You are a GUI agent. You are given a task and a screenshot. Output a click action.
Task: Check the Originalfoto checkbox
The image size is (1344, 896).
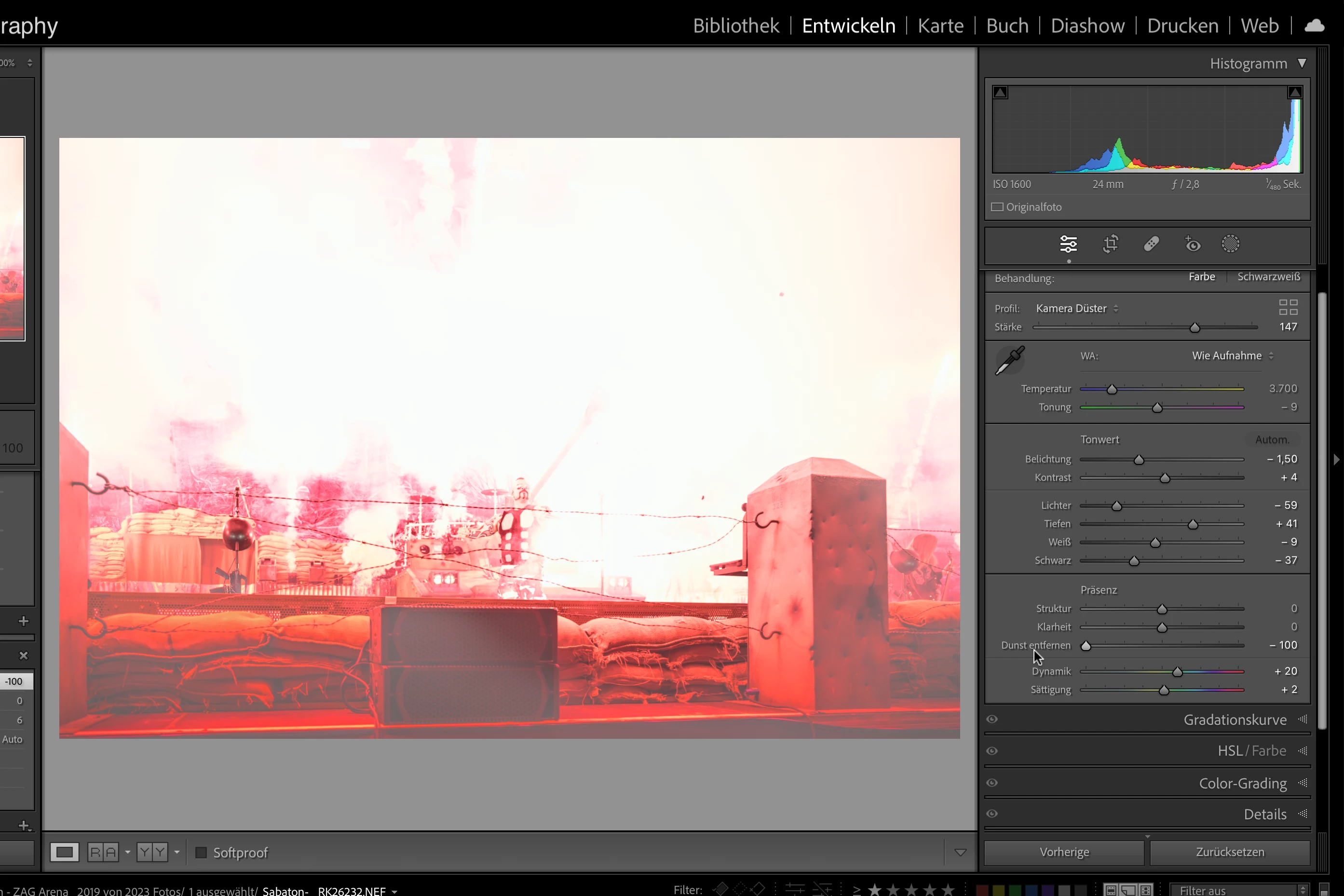(997, 207)
